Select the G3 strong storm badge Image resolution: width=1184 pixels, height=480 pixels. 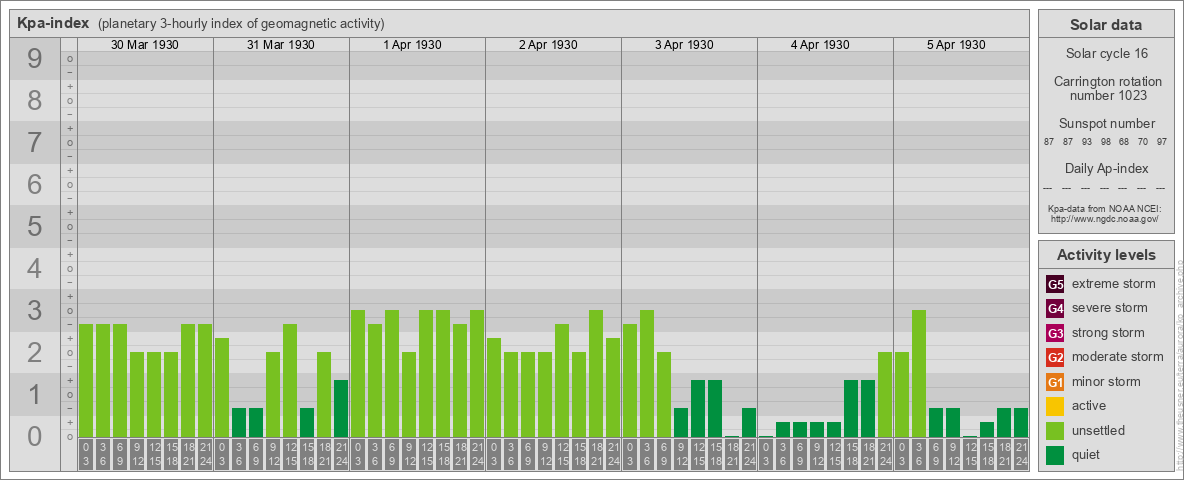pyautogui.click(x=1055, y=333)
